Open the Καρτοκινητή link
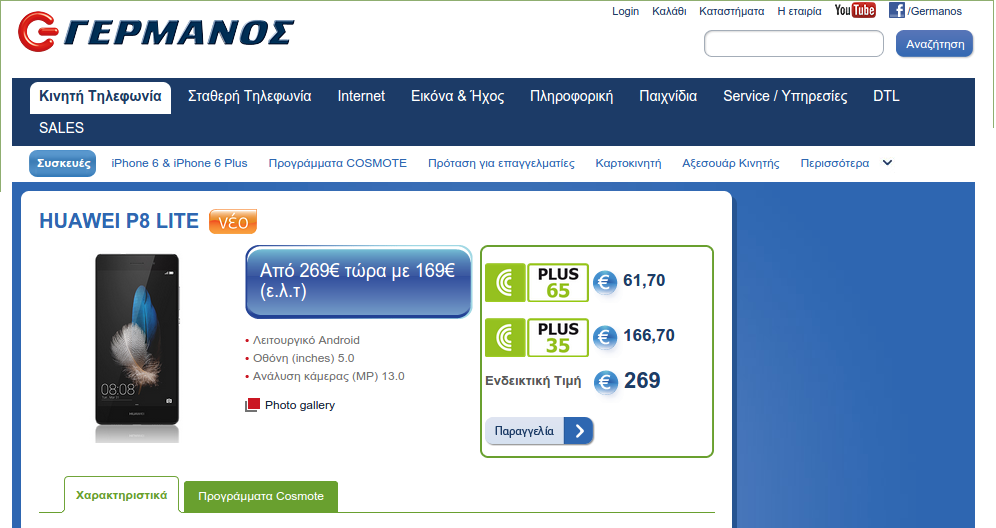Image resolution: width=996 pixels, height=528 pixels. pyautogui.click(x=628, y=163)
